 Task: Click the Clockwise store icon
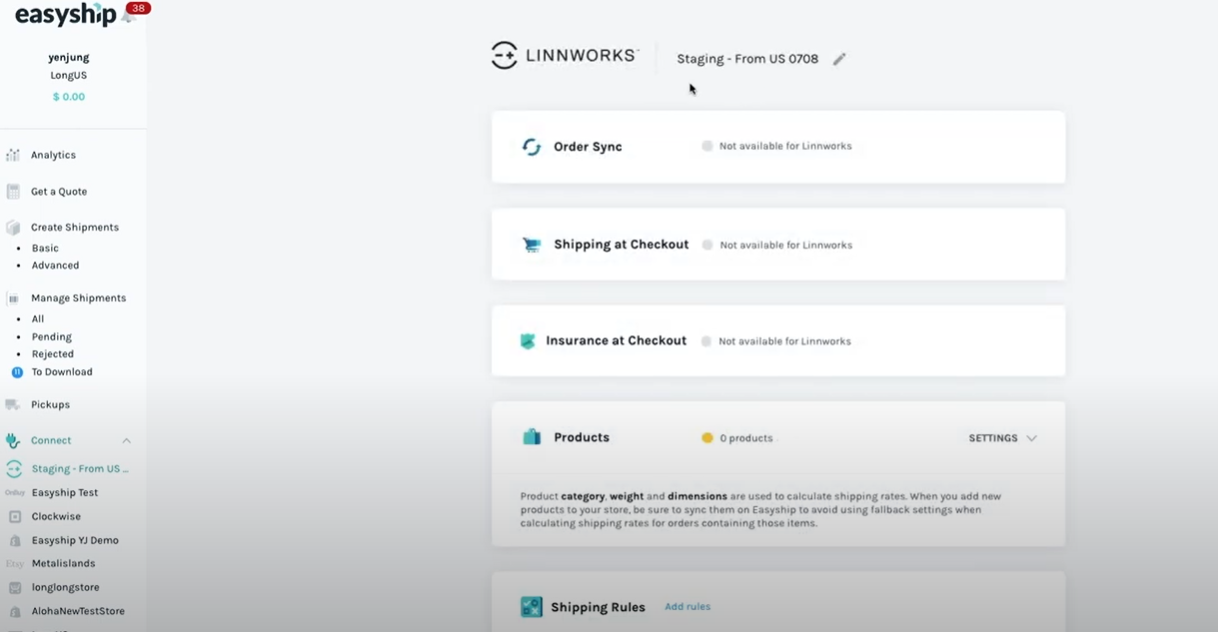(15, 517)
